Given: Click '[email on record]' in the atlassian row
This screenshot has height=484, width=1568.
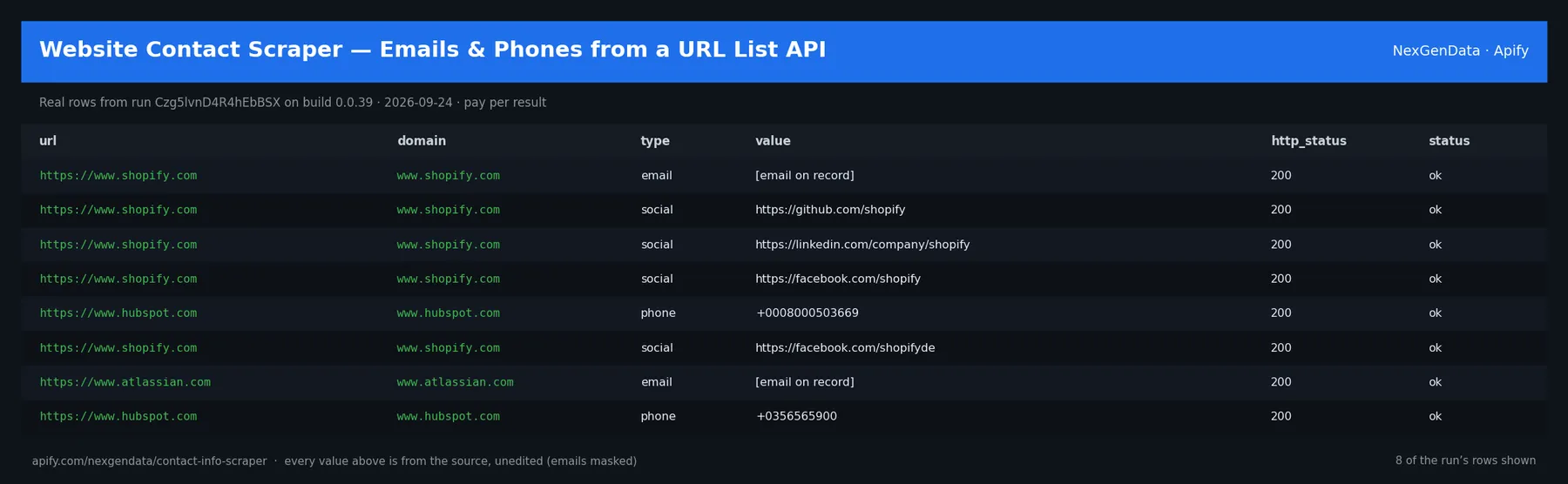Looking at the screenshot, I should (805, 382).
